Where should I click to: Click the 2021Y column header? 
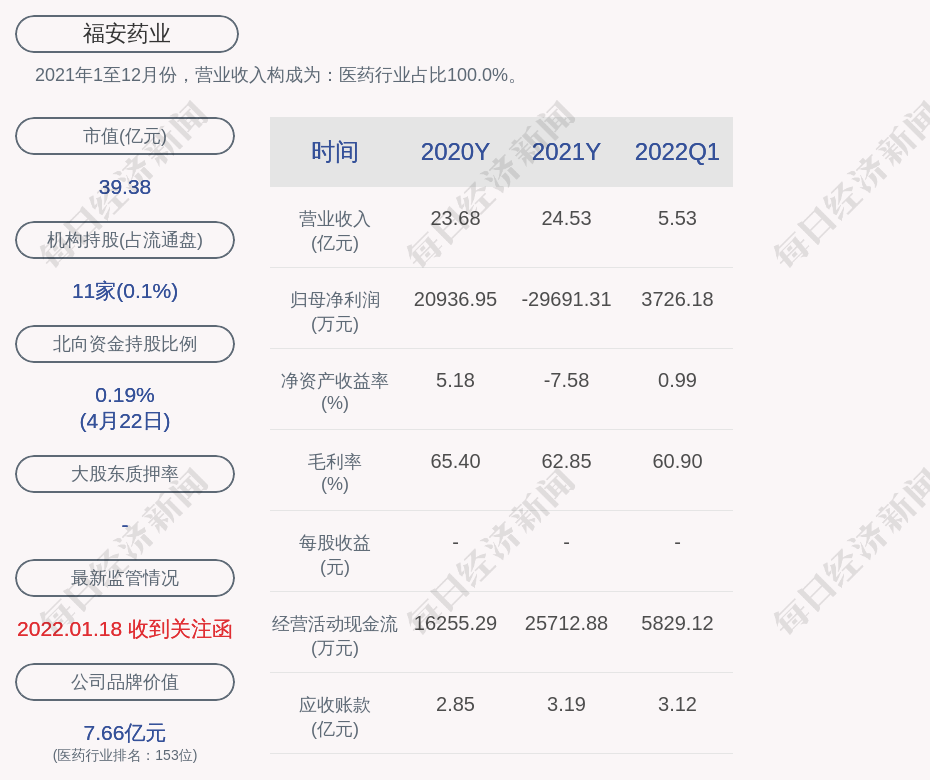point(566,152)
